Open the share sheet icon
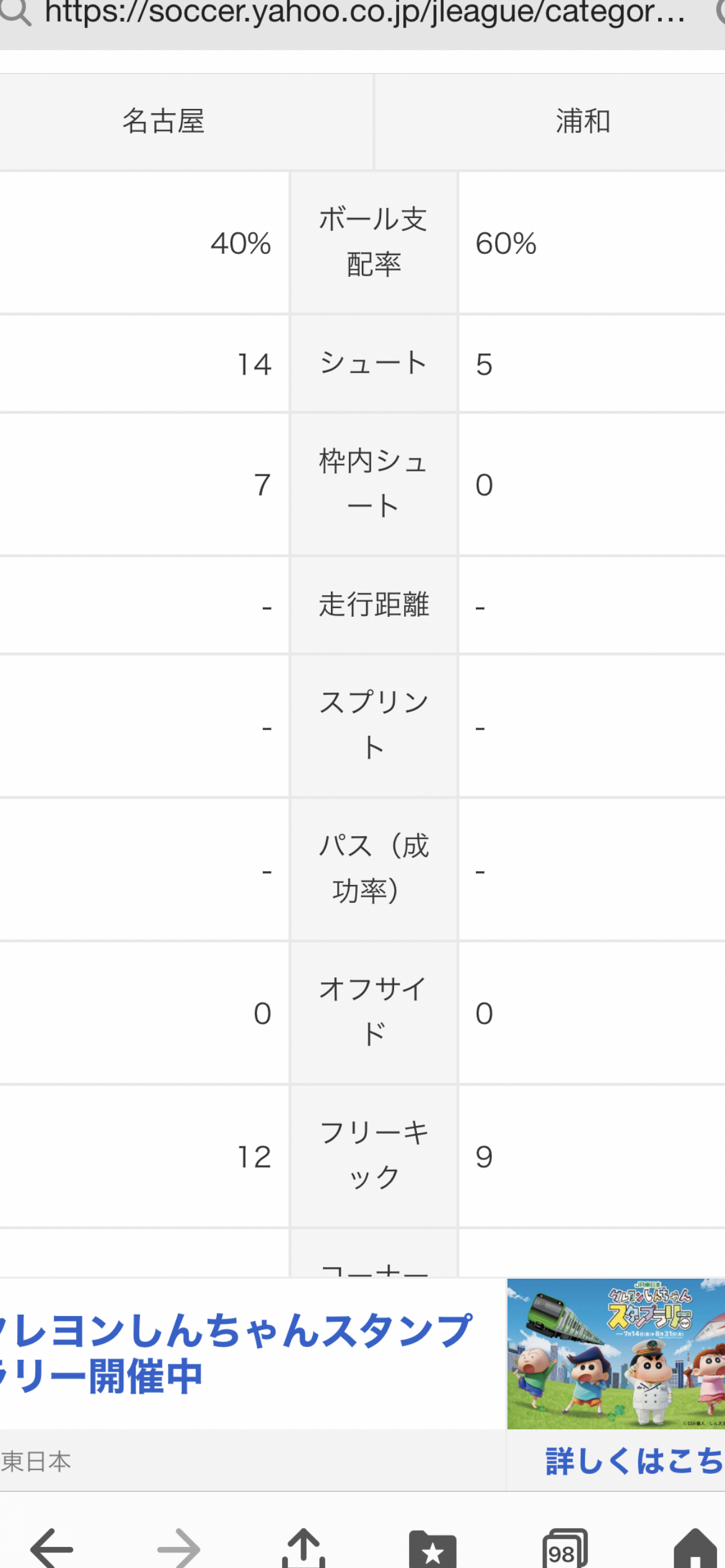Image resolution: width=725 pixels, height=1568 pixels. (304, 1548)
